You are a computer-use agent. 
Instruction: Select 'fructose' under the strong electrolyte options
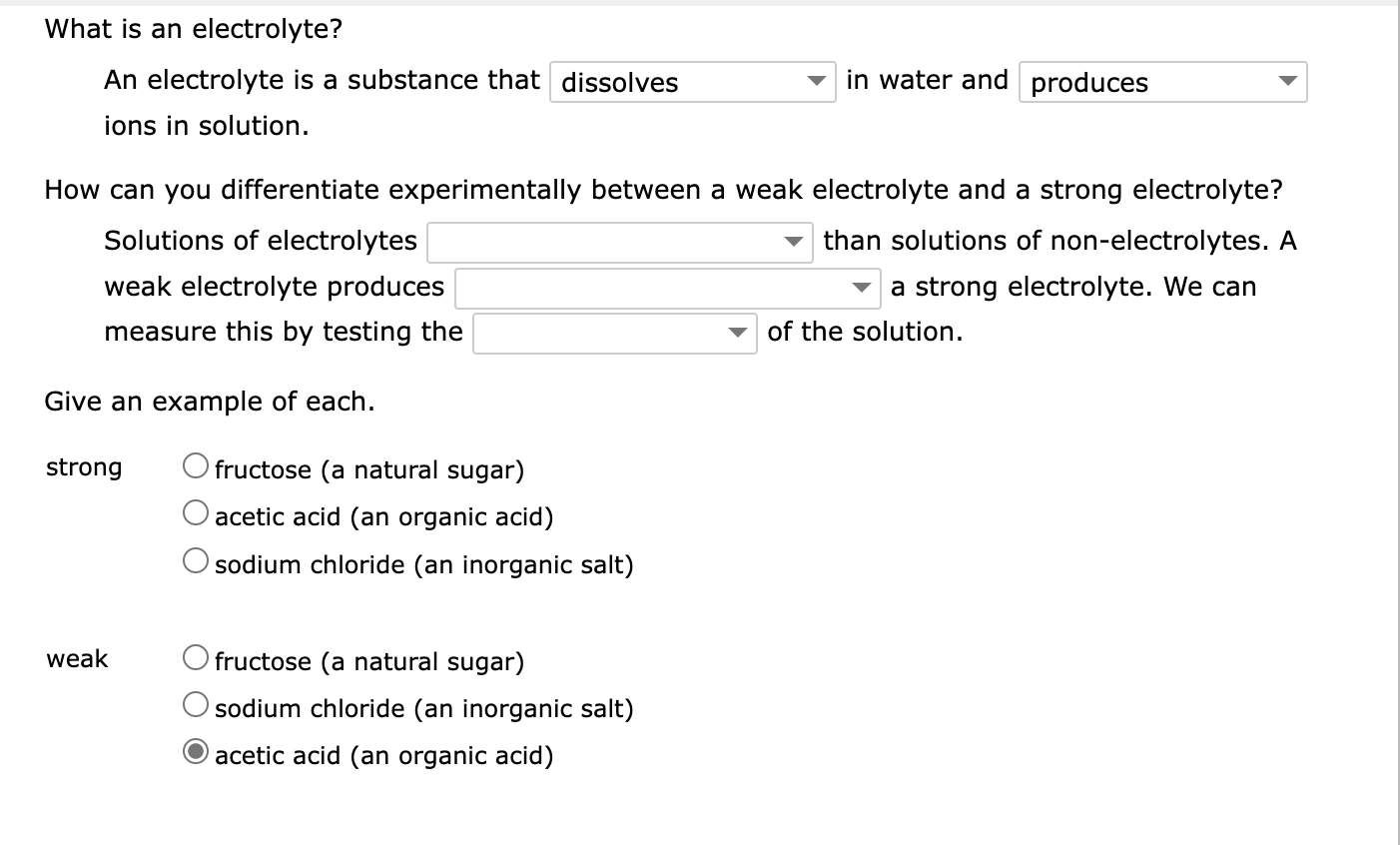point(196,464)
